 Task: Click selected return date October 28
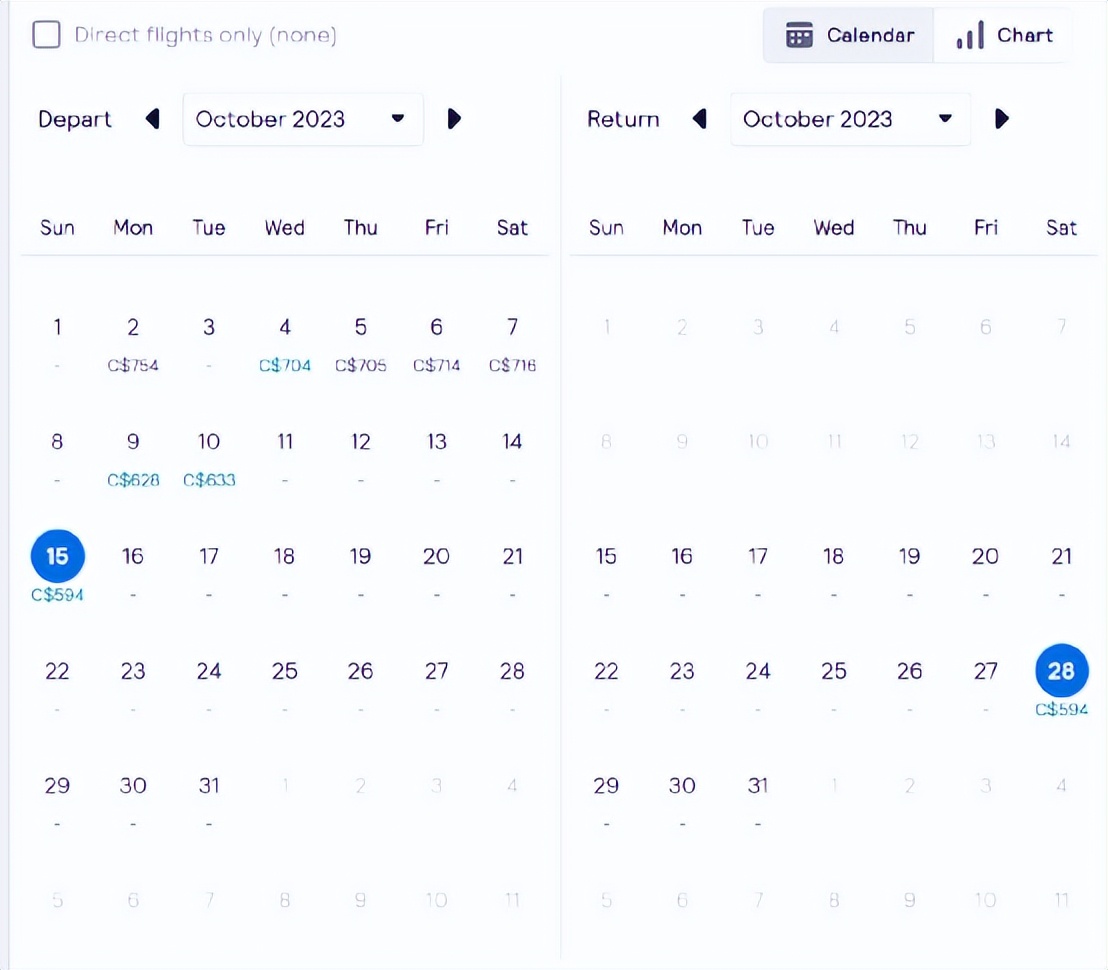coord(1061,670)
